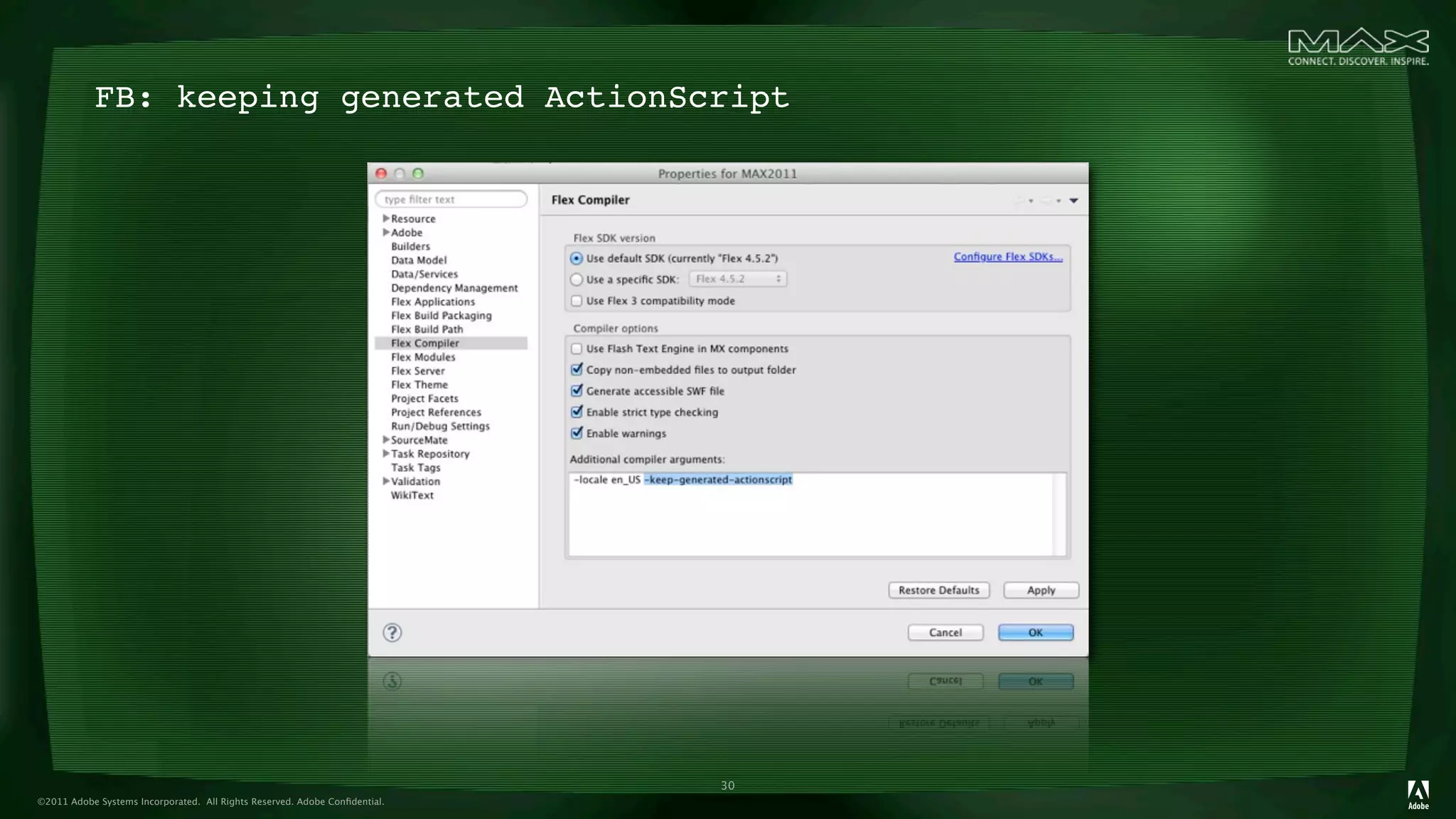Toggle Enable strict type checking
This screenshot has height=819, width=1456.
tap(577, 412)
